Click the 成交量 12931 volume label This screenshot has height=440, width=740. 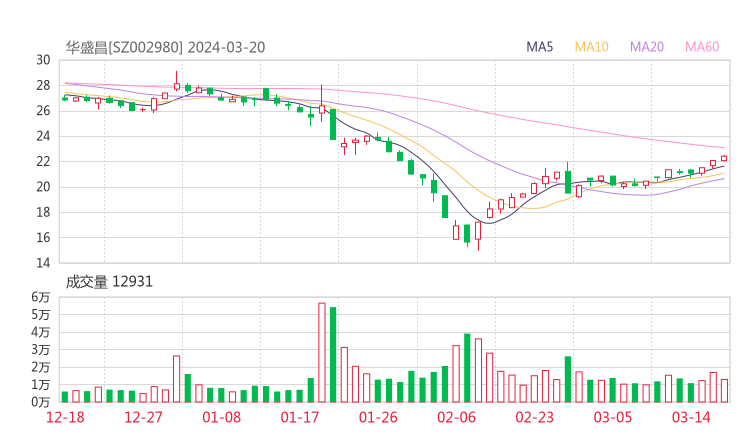coord(109,282)
